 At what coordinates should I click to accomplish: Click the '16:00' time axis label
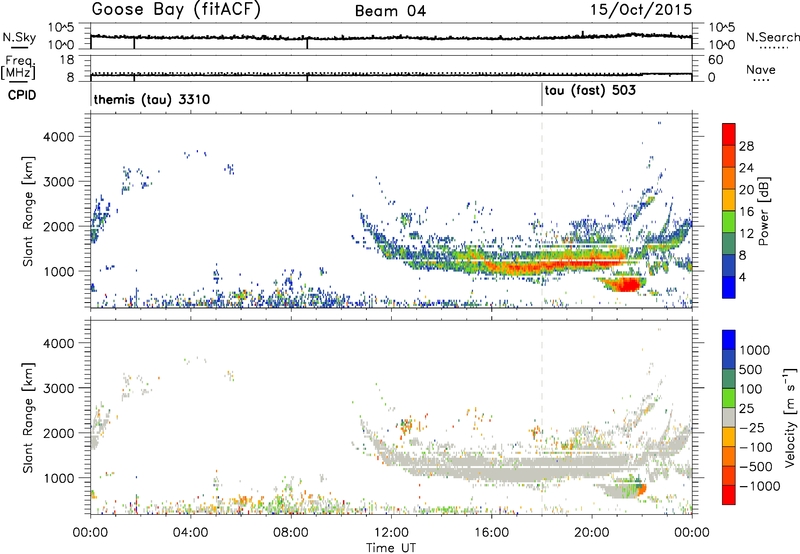[x=491, y=533]
